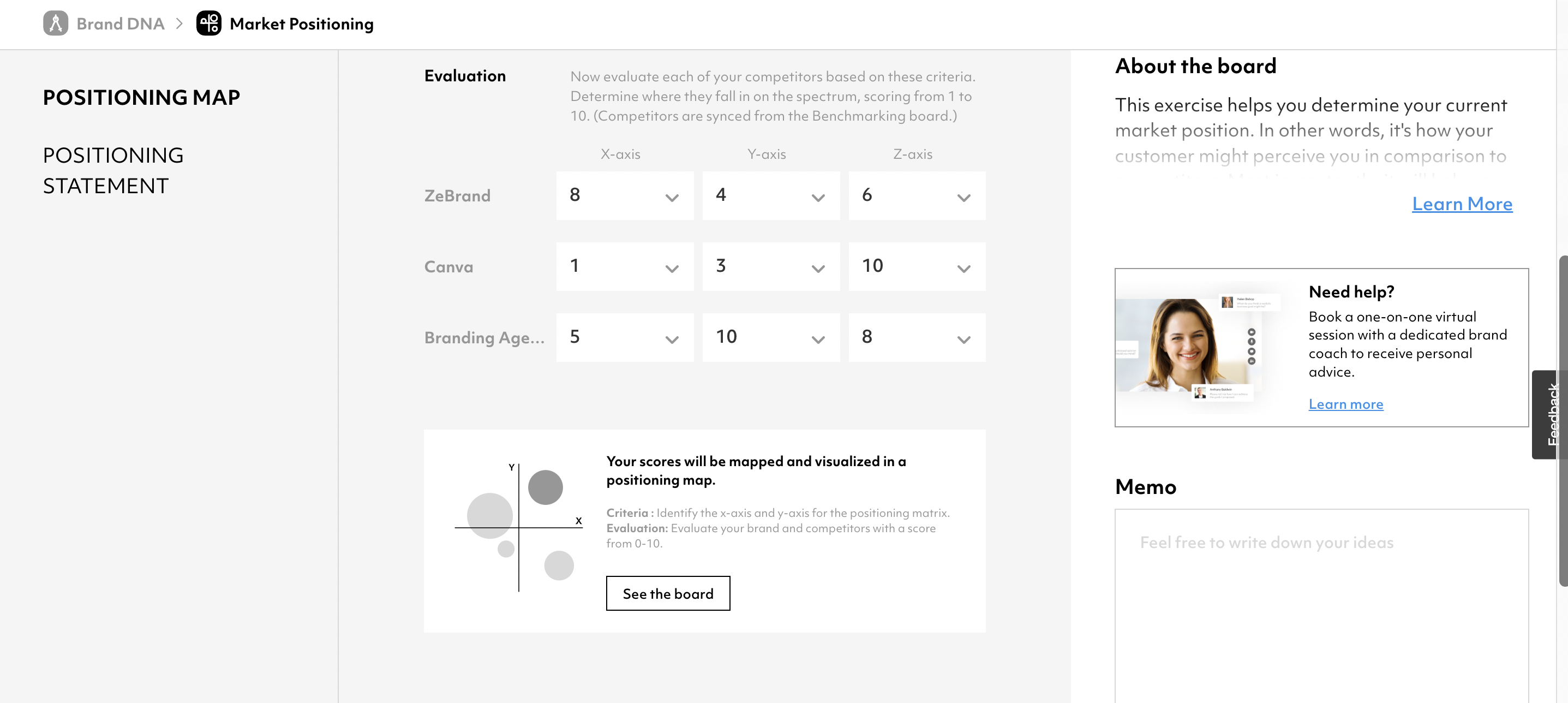Open Learn more link in Need help card
The width and height of the screenshot is (1568, 703).
click(1345, 404)
